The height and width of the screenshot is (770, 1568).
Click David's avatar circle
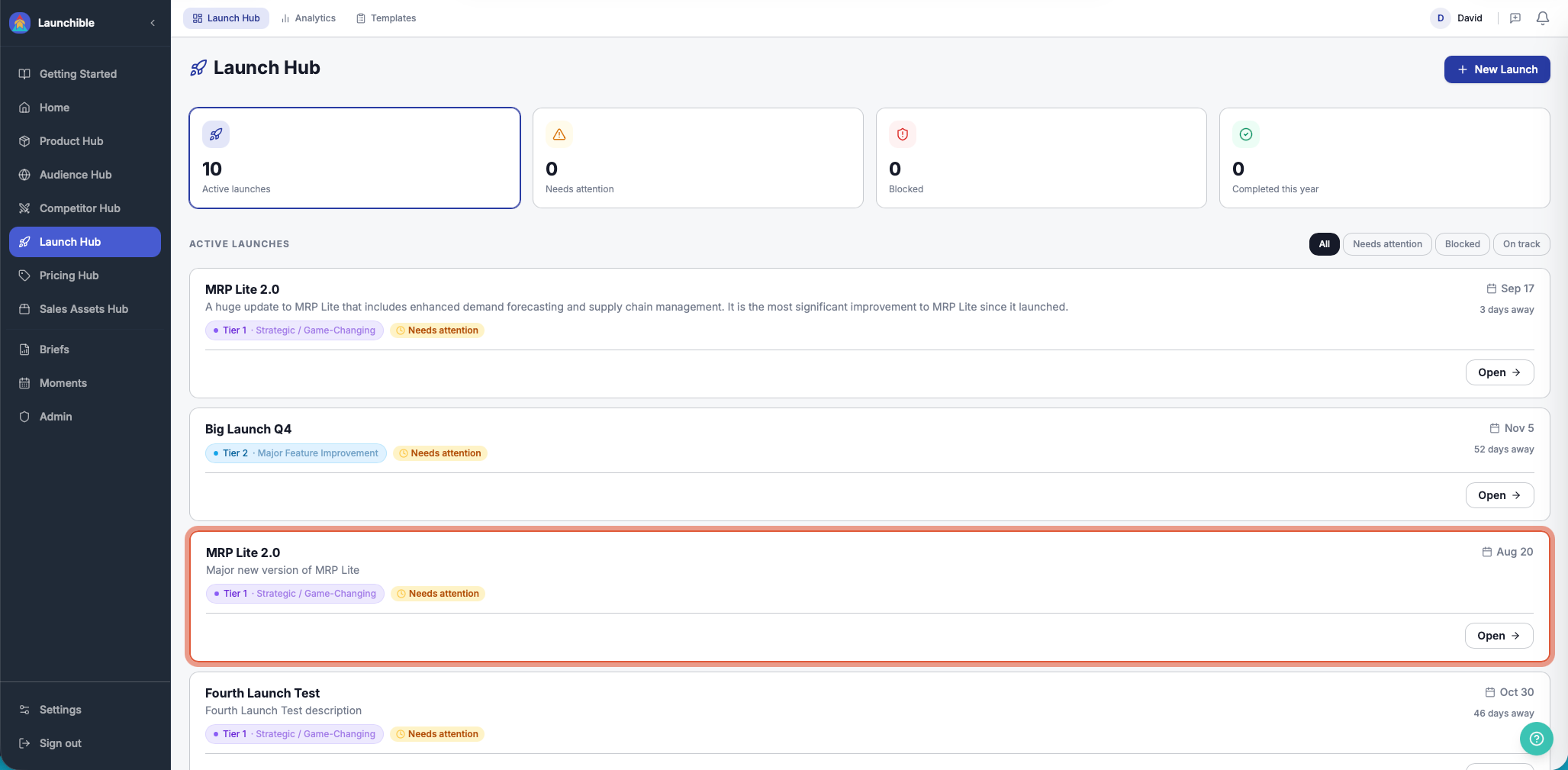click(x=1441, y=18)
